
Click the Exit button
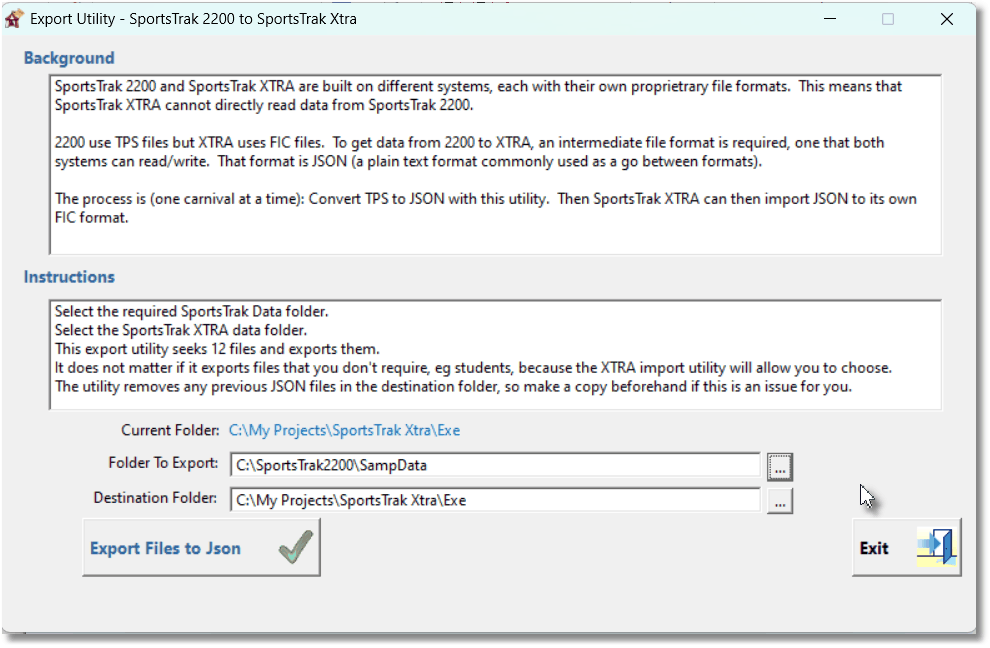click(907, 548)
